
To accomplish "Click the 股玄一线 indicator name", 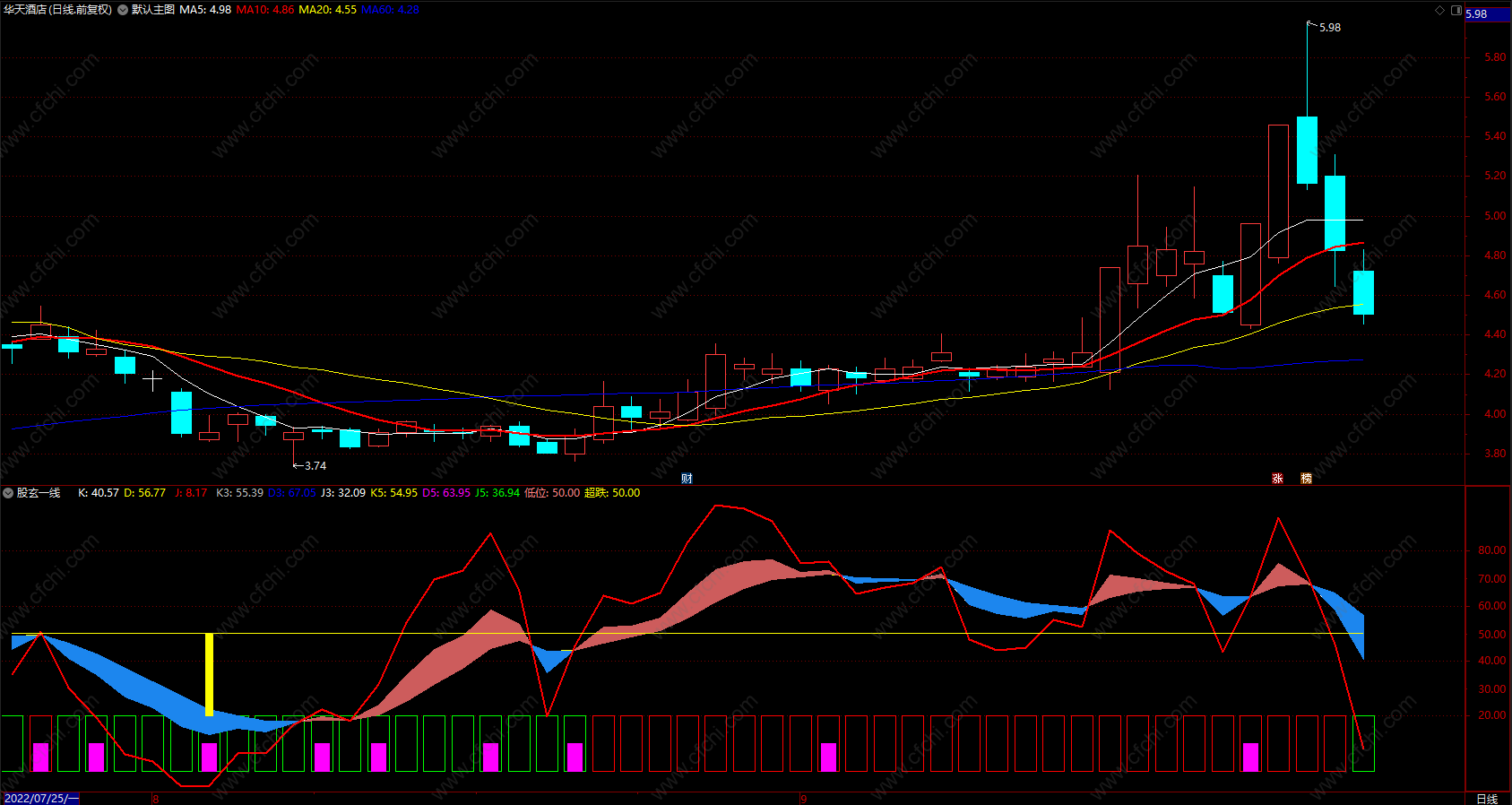I will (x=39, y=493).
